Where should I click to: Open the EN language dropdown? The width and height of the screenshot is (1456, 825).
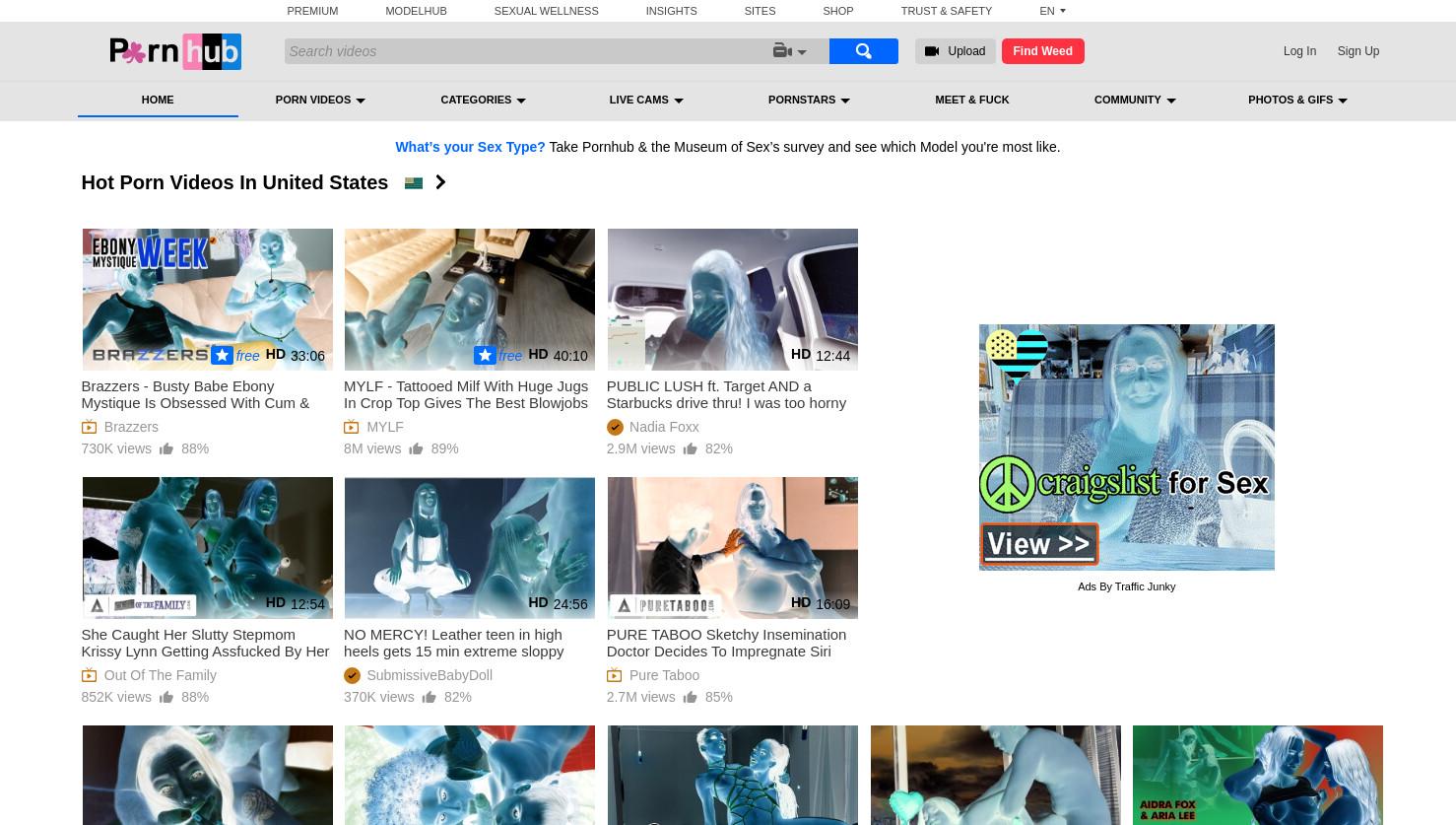[1052, 11]
